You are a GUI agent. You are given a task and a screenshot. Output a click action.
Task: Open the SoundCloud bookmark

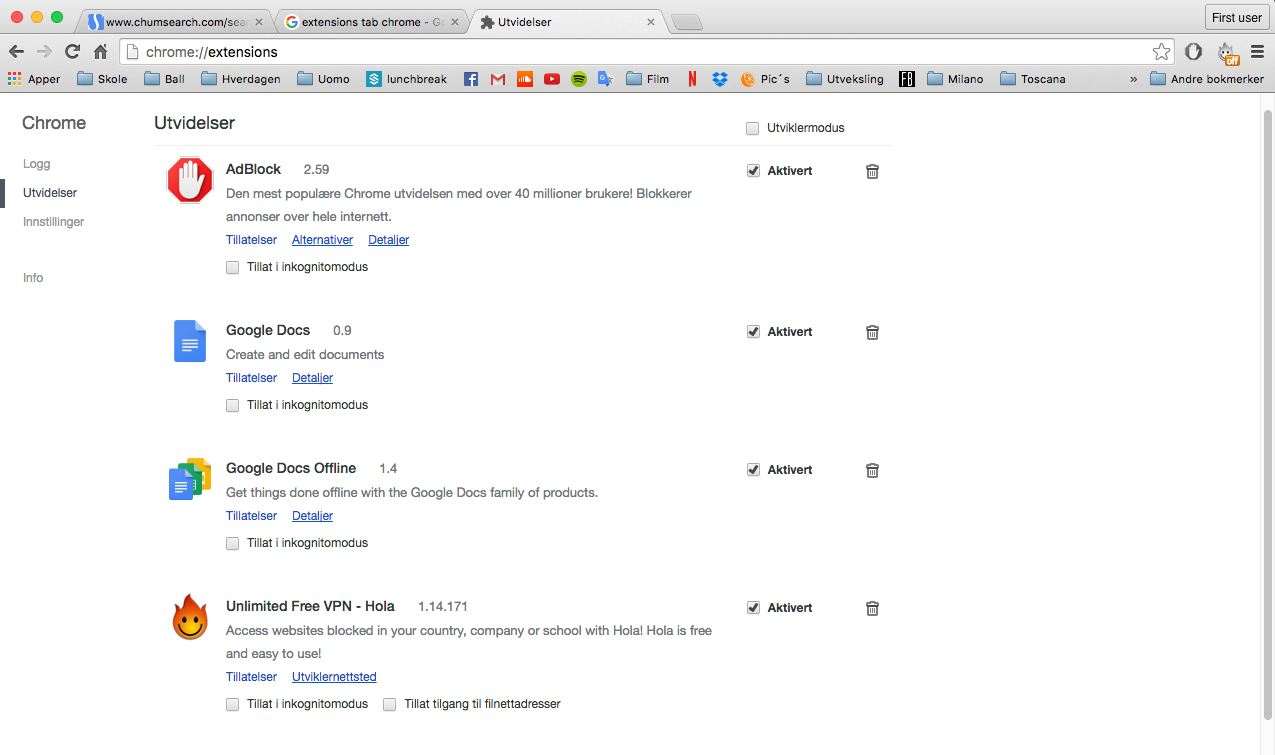pos(525,79)
